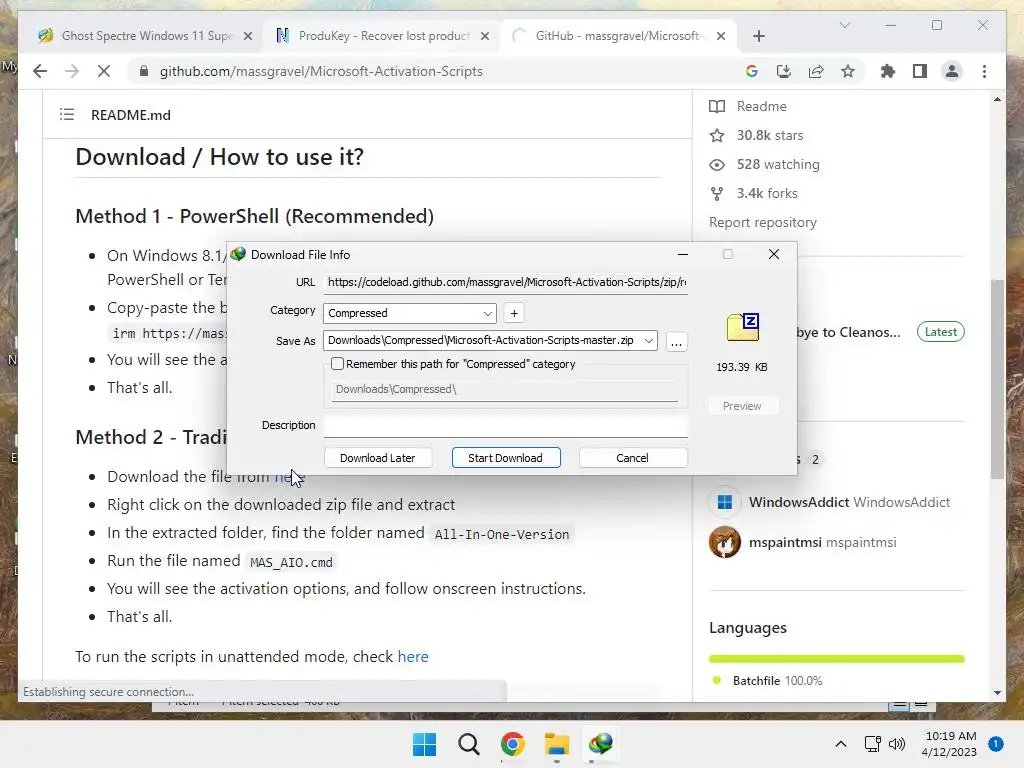Click the unattended mode 'here' link

[x=413, y=656]
